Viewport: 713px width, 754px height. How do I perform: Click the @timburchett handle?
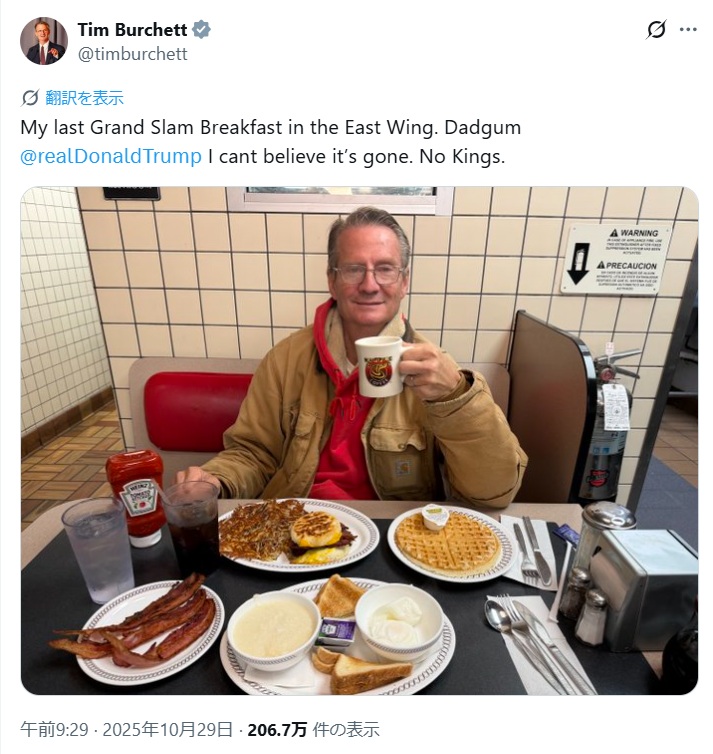132,54
